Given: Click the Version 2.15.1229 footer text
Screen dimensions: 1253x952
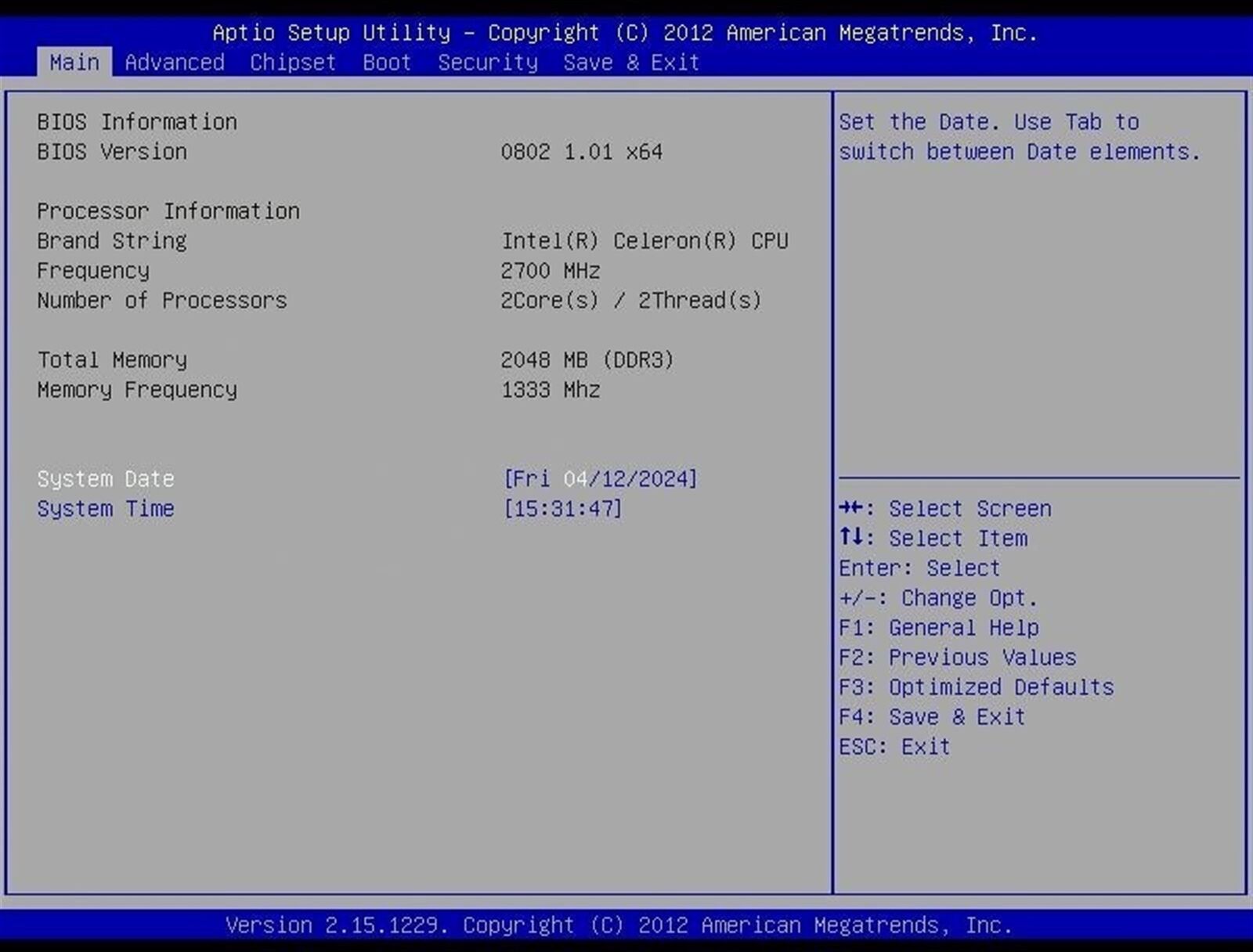Looking at the screenshot, I should pyautogui.click(x=619, y=925).
